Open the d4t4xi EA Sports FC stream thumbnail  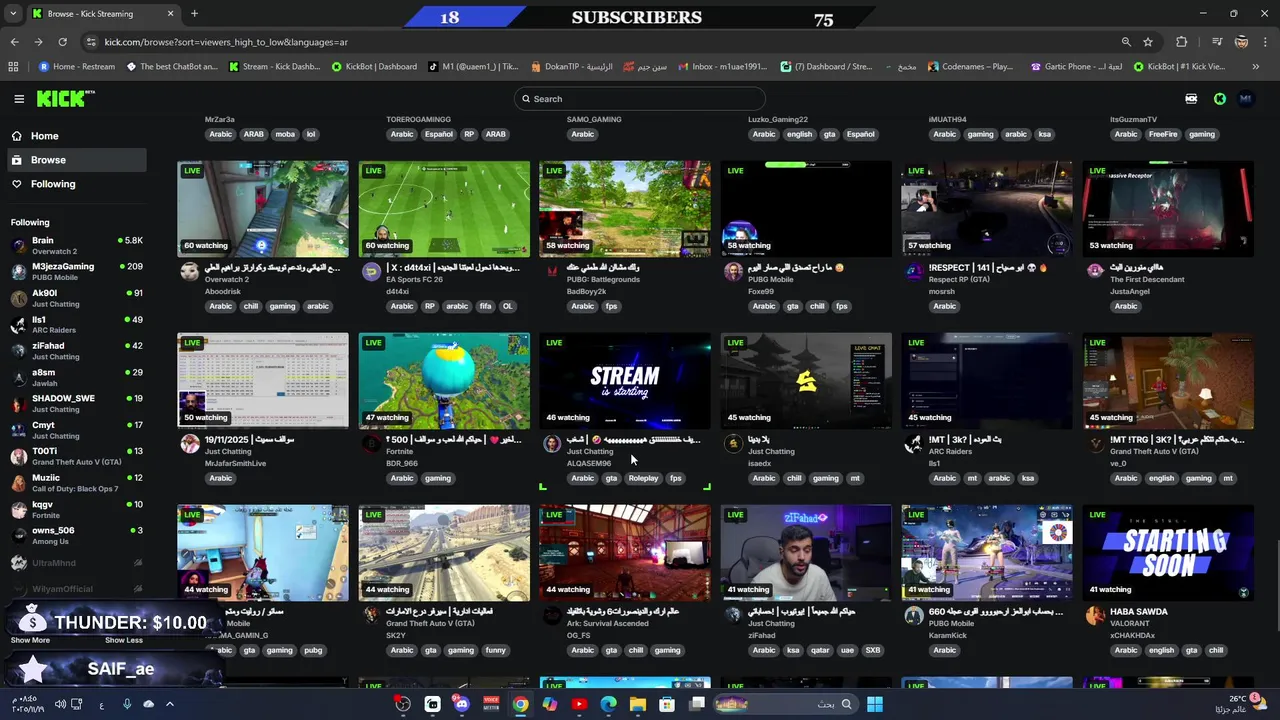click(444, 208)
